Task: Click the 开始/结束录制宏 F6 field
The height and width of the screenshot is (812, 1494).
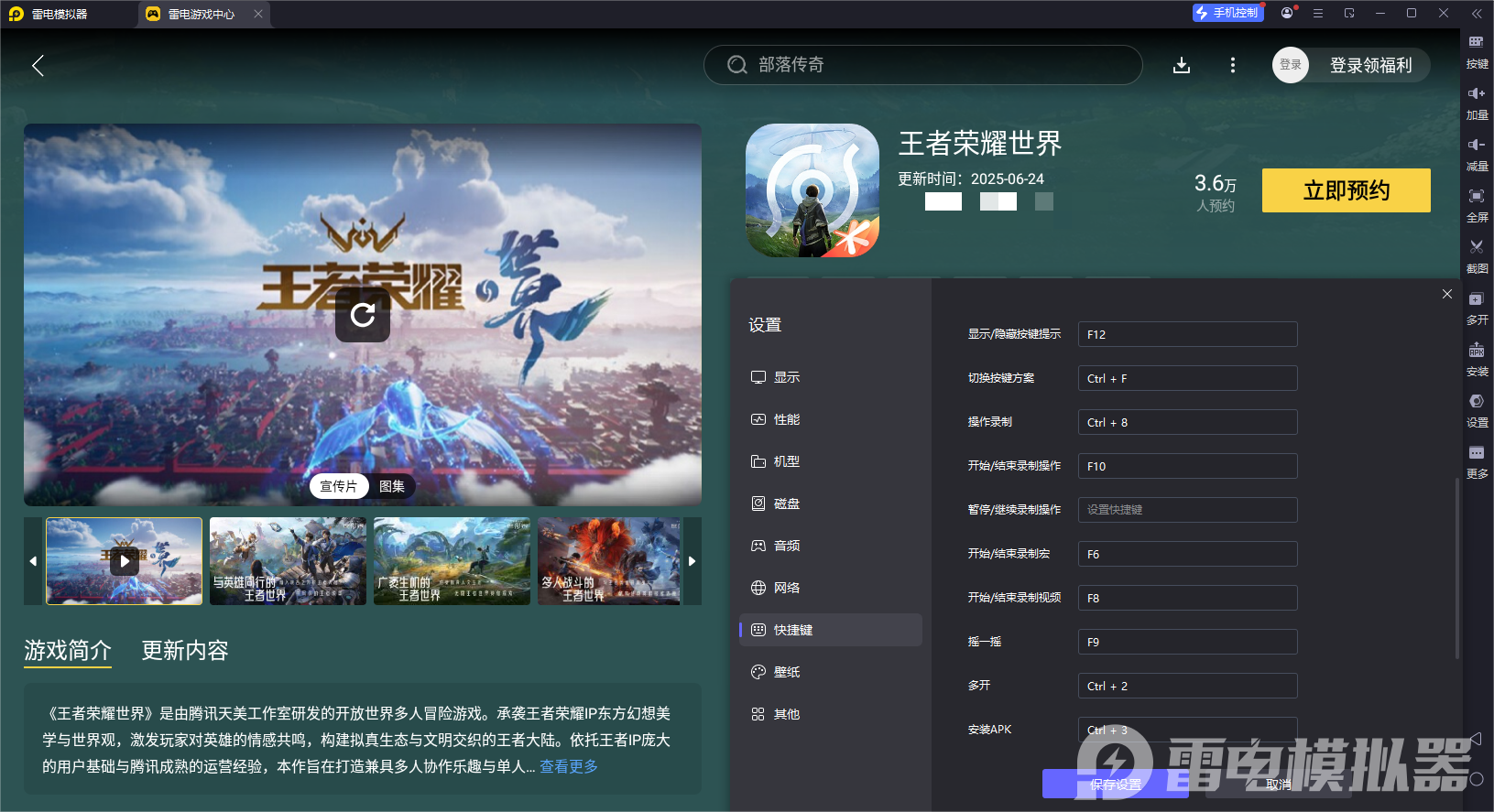Action: 1188,554
